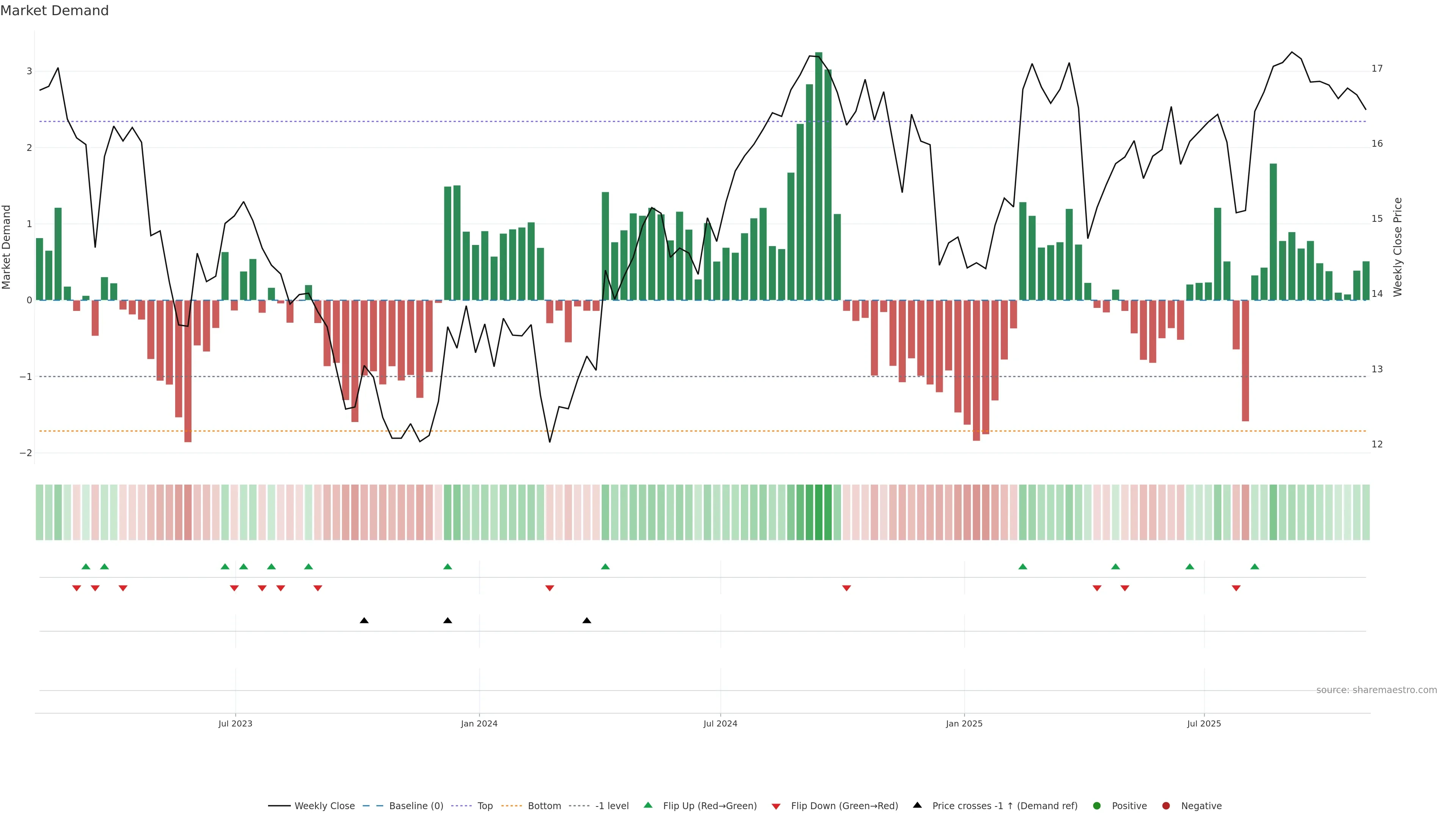Click the darkest green heatmap strip cell
This screenshot has width=1456, height=819.
pos(819,512)
